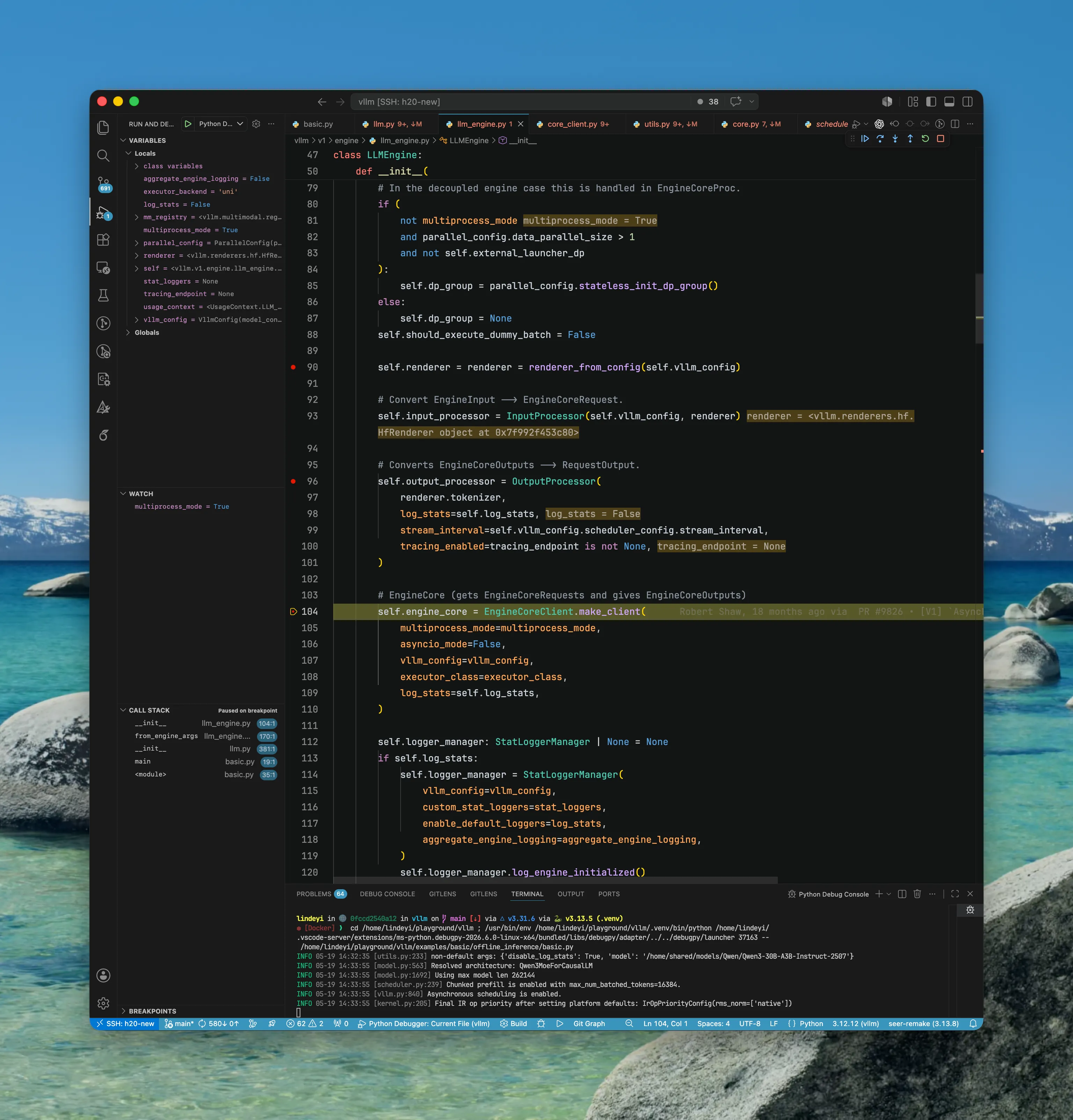This screenshot has height=1120, width=1073.
Task: Go back with the left arrow
Action: coord(322,102)
